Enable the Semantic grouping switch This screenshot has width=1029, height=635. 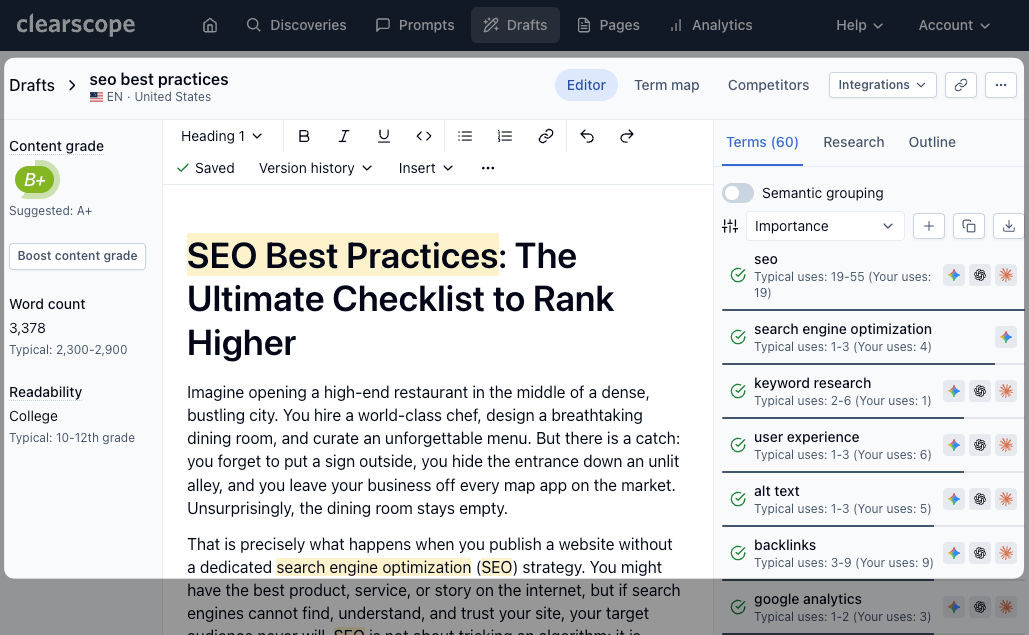point(738,193)
